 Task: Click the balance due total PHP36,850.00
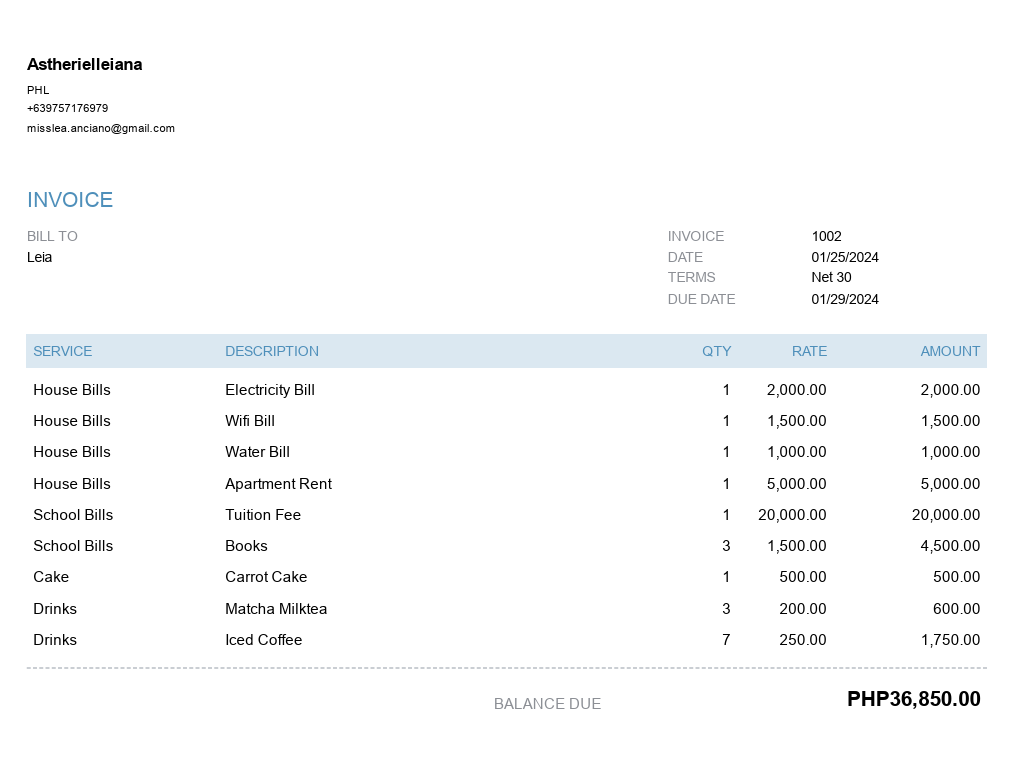pos(914,698)
